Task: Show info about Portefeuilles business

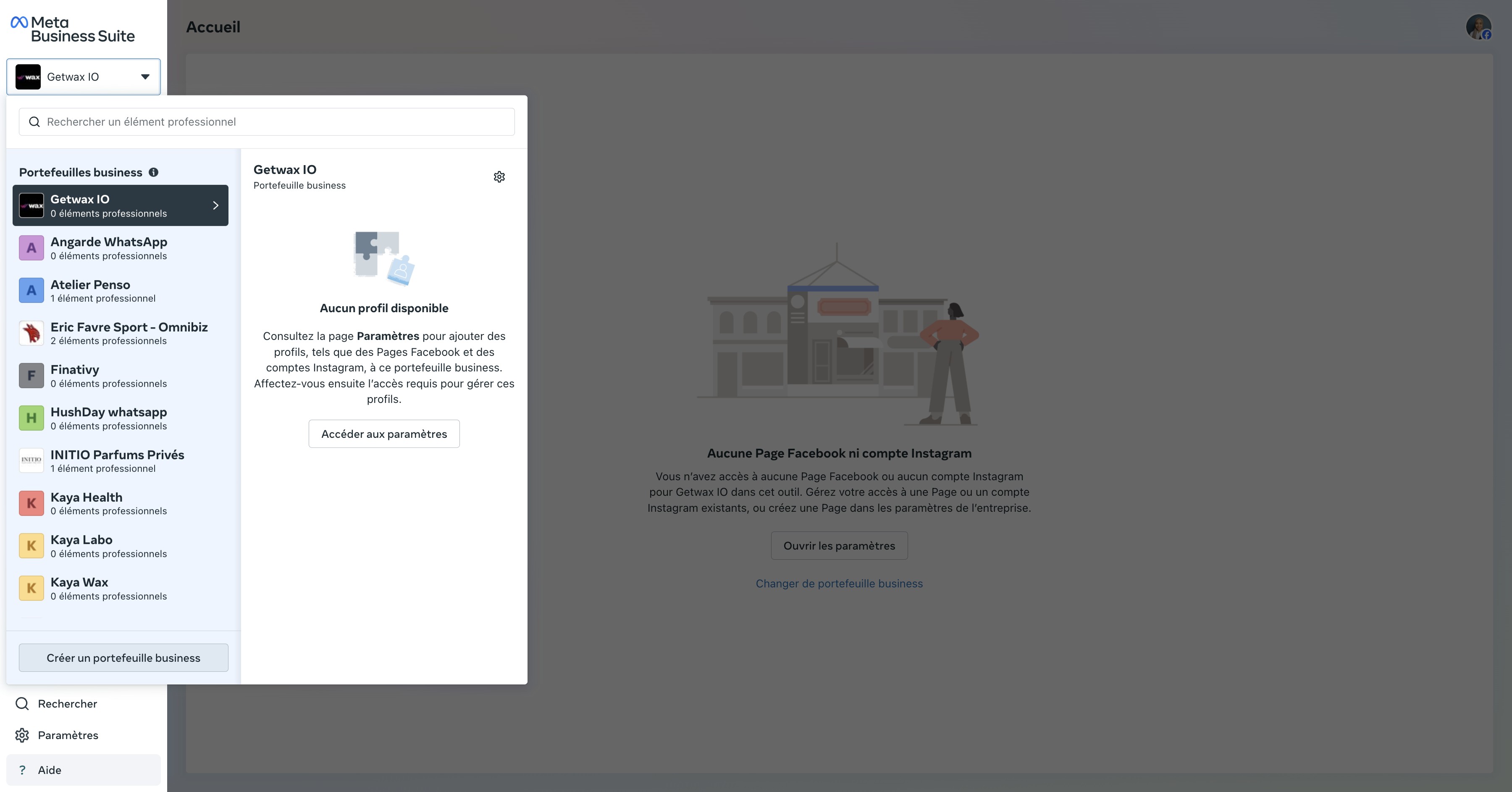Action: (x=153, y=173)
